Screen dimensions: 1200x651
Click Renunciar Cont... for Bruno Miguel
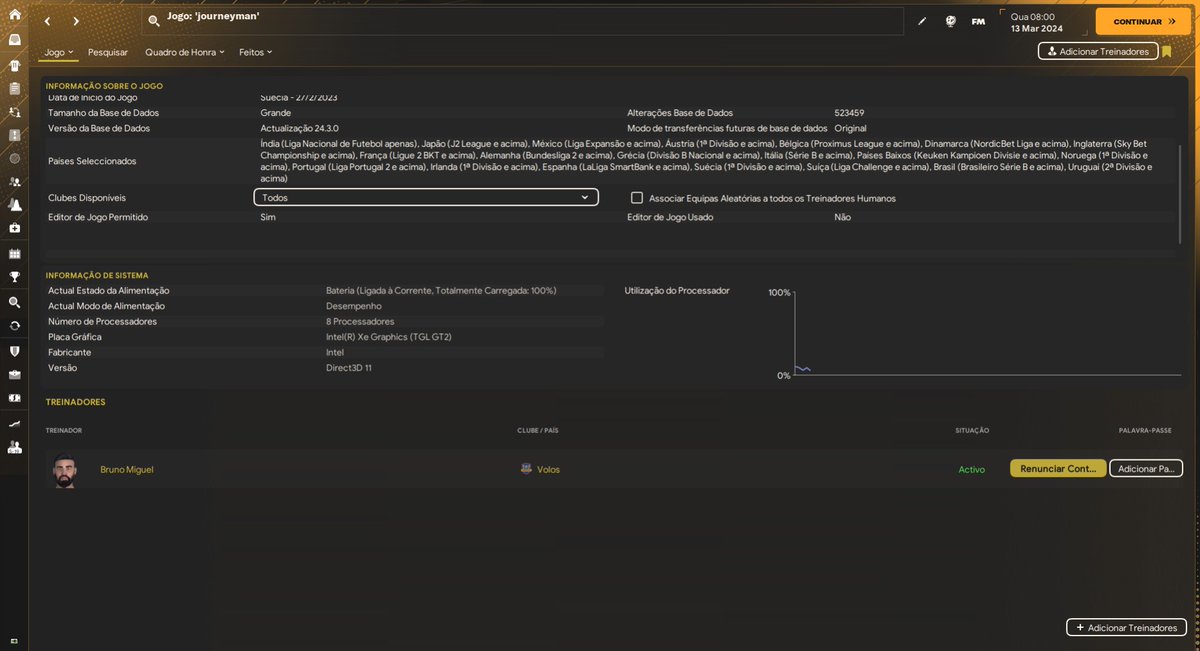pos(1058,468)
